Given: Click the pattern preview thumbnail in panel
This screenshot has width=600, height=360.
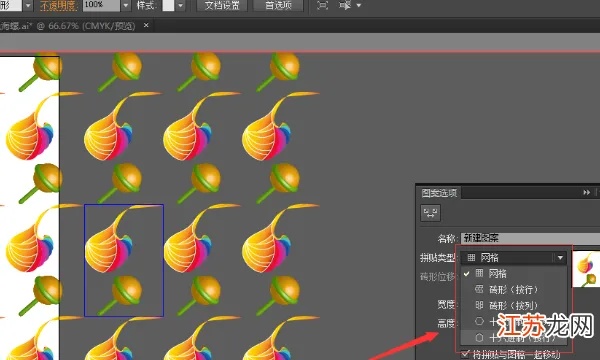Looking at the screenshot, I should 586,269.
